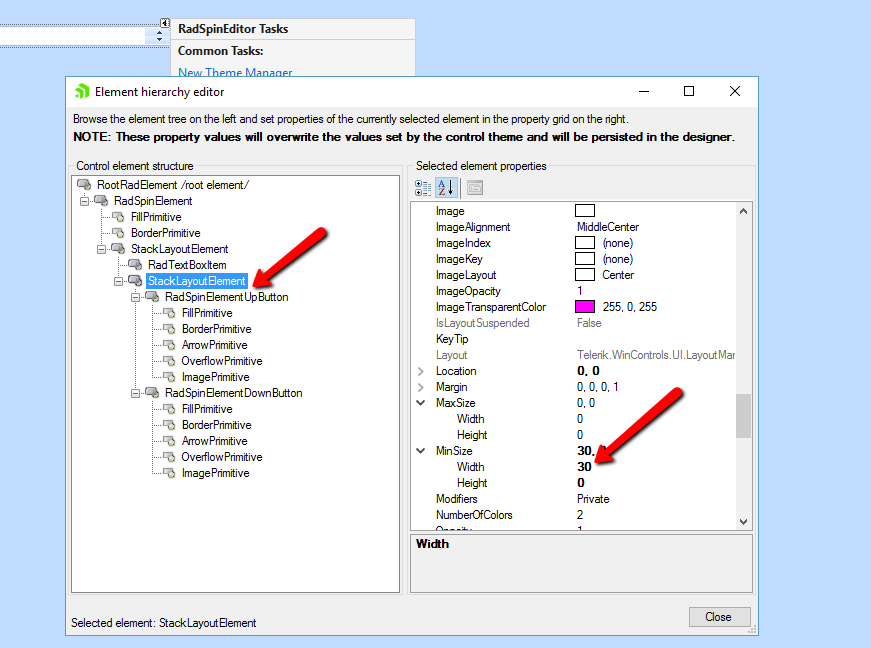The width and height of the screenshot is (871, 648).
Task: Click the Telerik logo in the title bar
Action: (x=82, y=91)
